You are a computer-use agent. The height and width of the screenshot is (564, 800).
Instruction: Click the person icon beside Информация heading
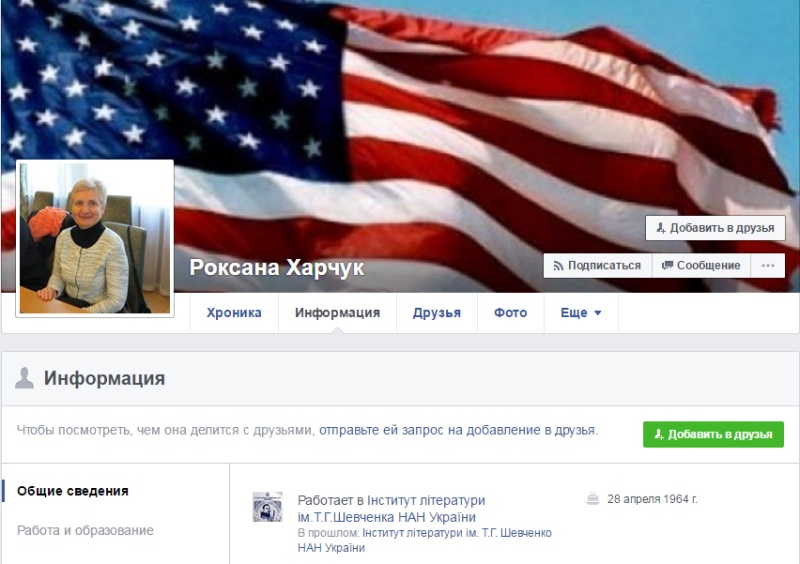[24, 378]
